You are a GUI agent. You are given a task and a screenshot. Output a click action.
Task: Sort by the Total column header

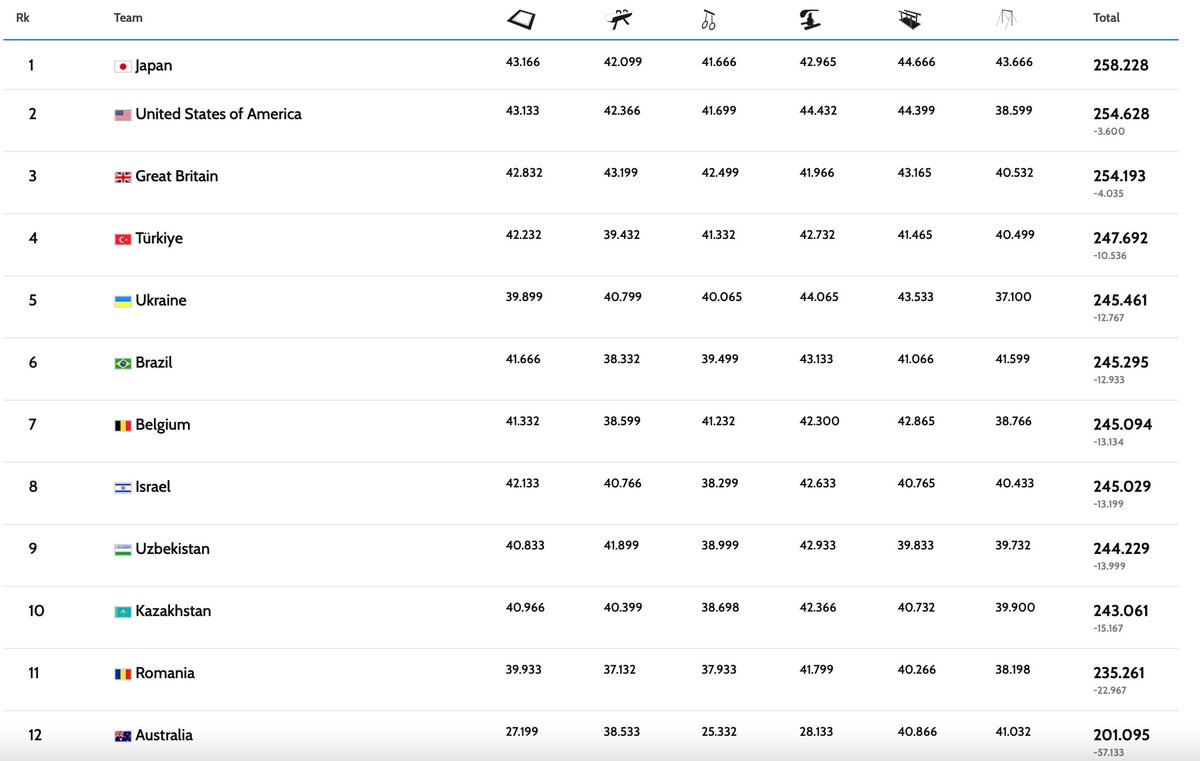pyautogui.click(x=1106, y=17)
